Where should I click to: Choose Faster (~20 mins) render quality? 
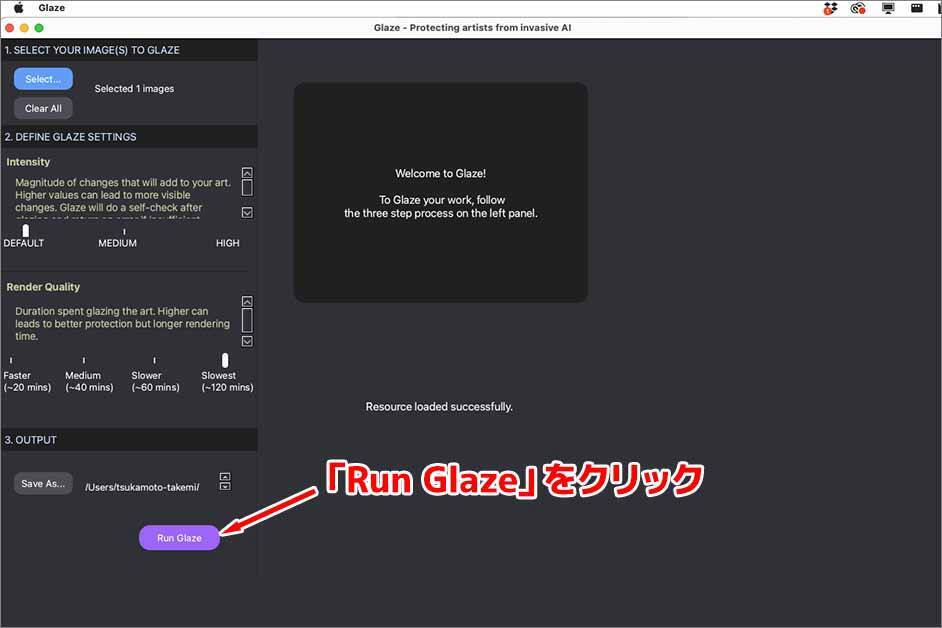(x=12, y=360)
